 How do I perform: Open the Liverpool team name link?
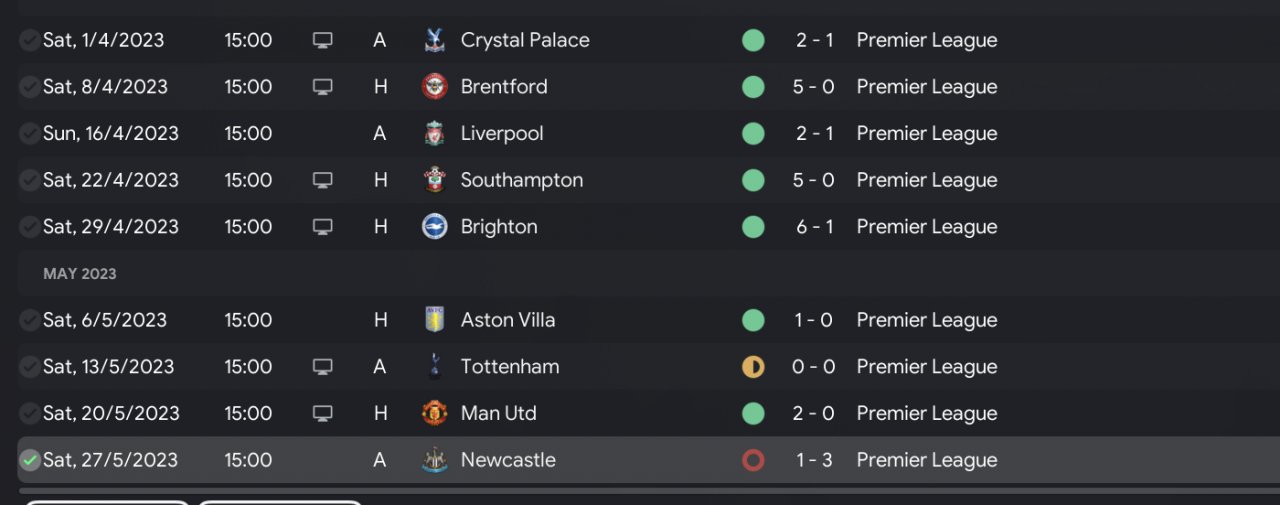click(502, 133)
